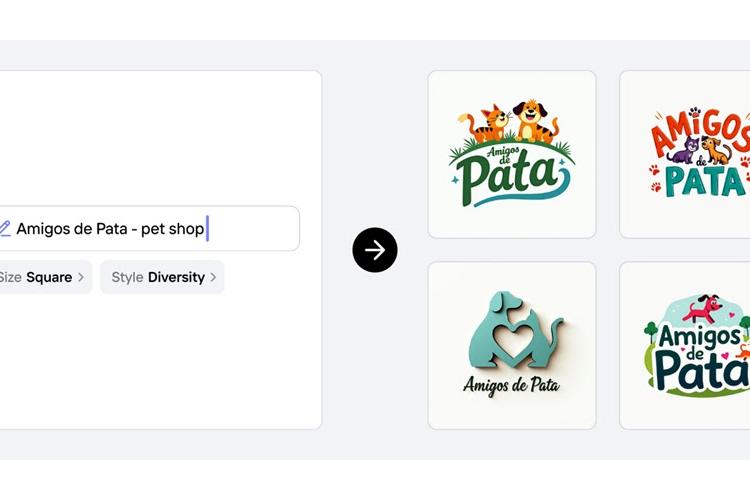
Task: Click the purple cat in colorful AMIGOS logo
Action: tap(683, 150)
